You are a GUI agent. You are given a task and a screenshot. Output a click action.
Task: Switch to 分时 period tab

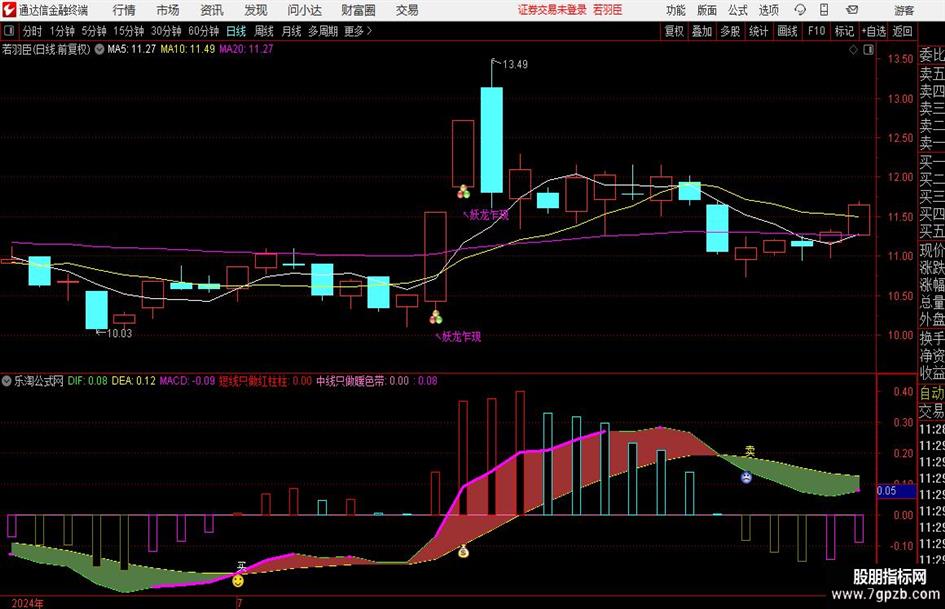coord(33,31)
